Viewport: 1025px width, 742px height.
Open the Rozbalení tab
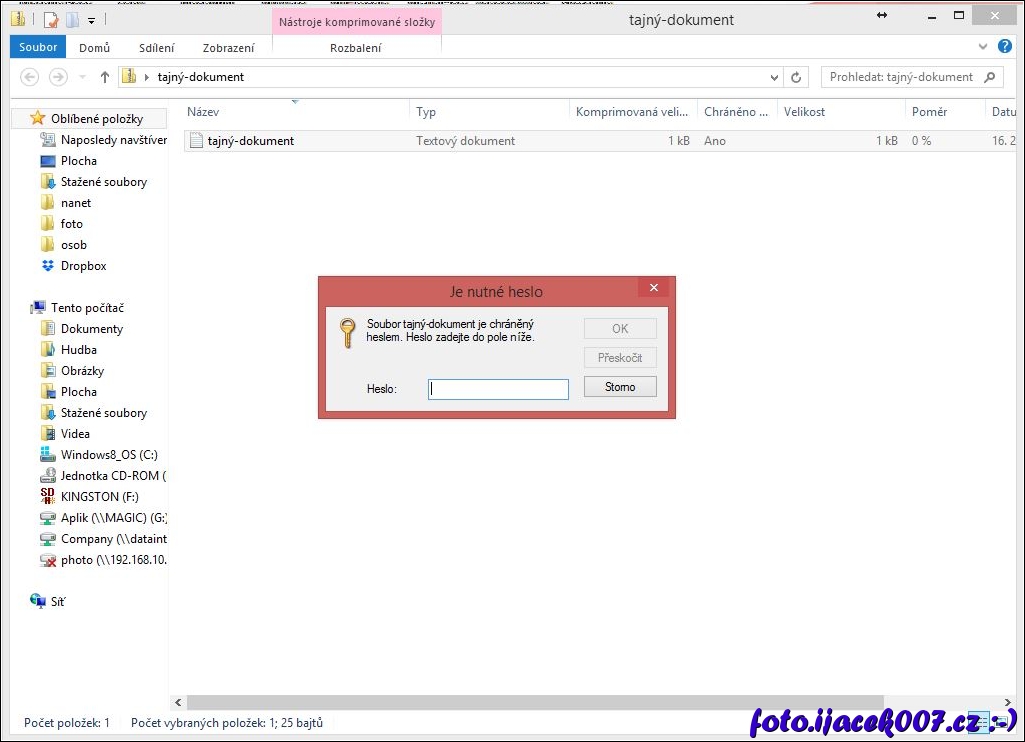pos(355,47)
